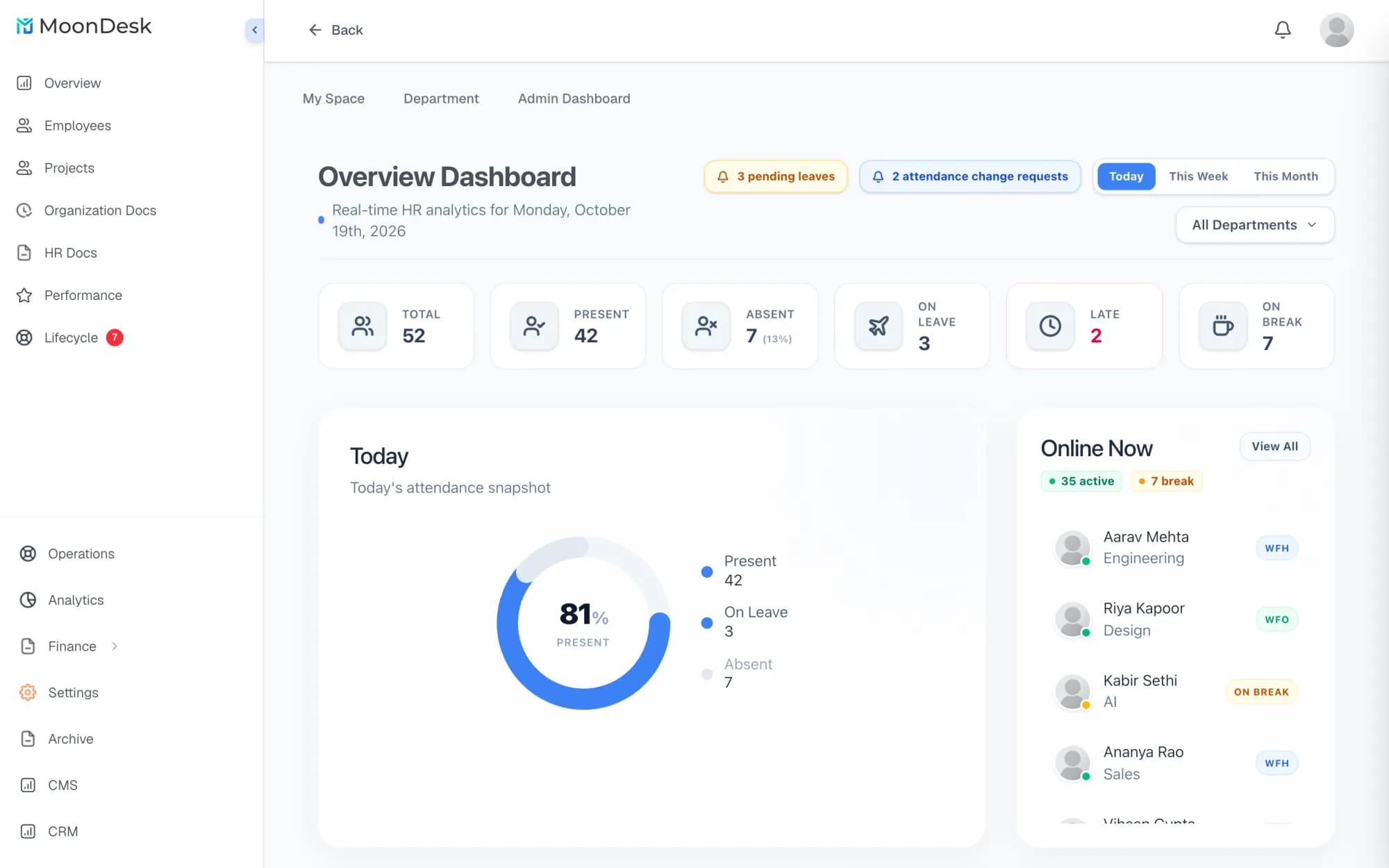Select Aarav Mehta in Online Now
The width and height of the screenshot is (1389, 868).
(1176, 548)
